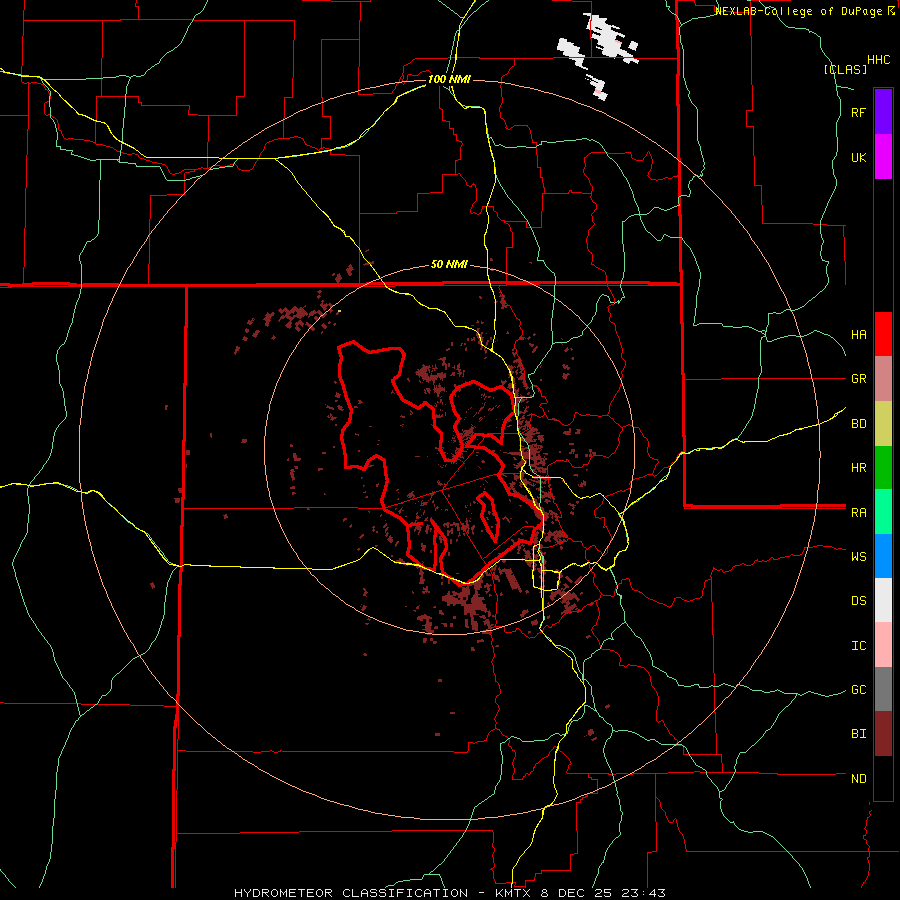Click the yellow BD legend swatch
The height and width of the screenshot is (900, 900).
click(883, 424)
